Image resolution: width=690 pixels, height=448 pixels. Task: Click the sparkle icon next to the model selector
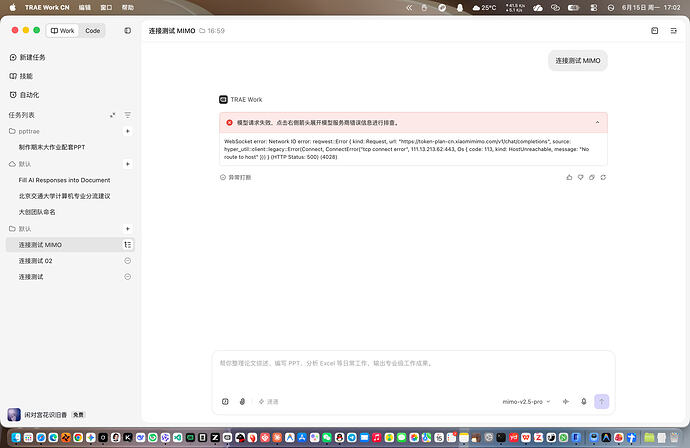(x=566, y=401)
